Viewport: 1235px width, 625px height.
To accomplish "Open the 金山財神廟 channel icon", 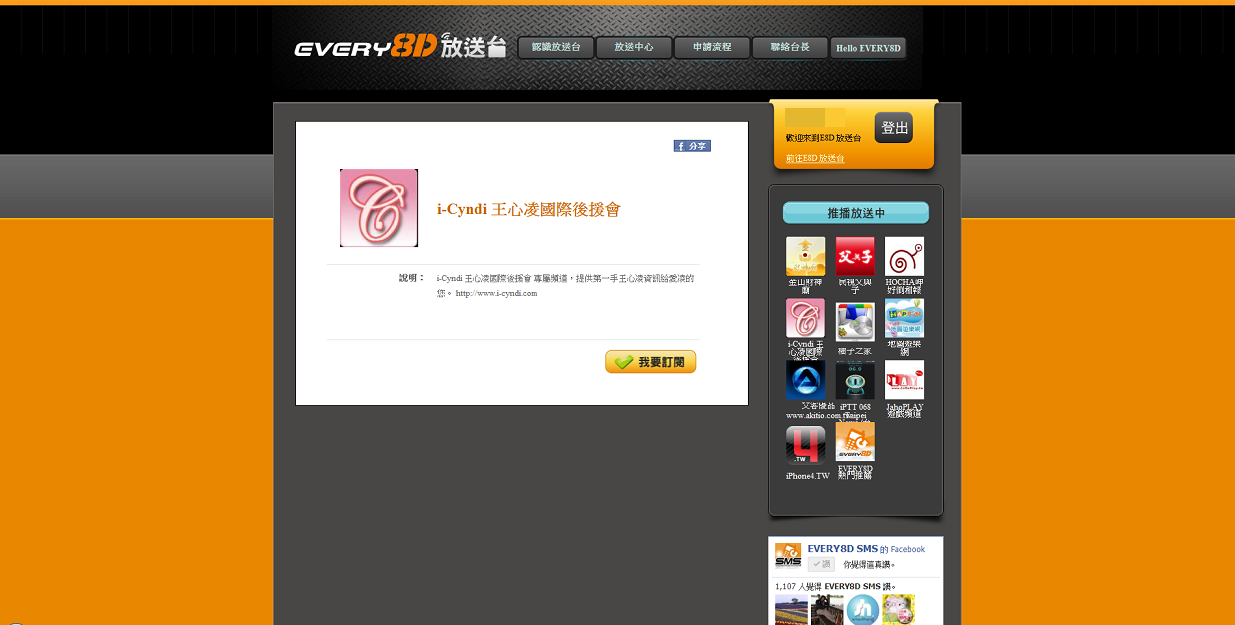I will pos(805,256).
